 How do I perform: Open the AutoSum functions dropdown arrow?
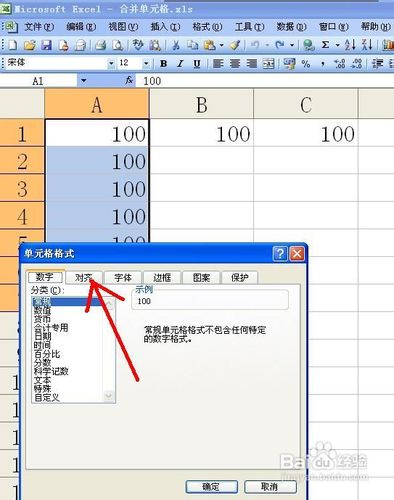337,45
